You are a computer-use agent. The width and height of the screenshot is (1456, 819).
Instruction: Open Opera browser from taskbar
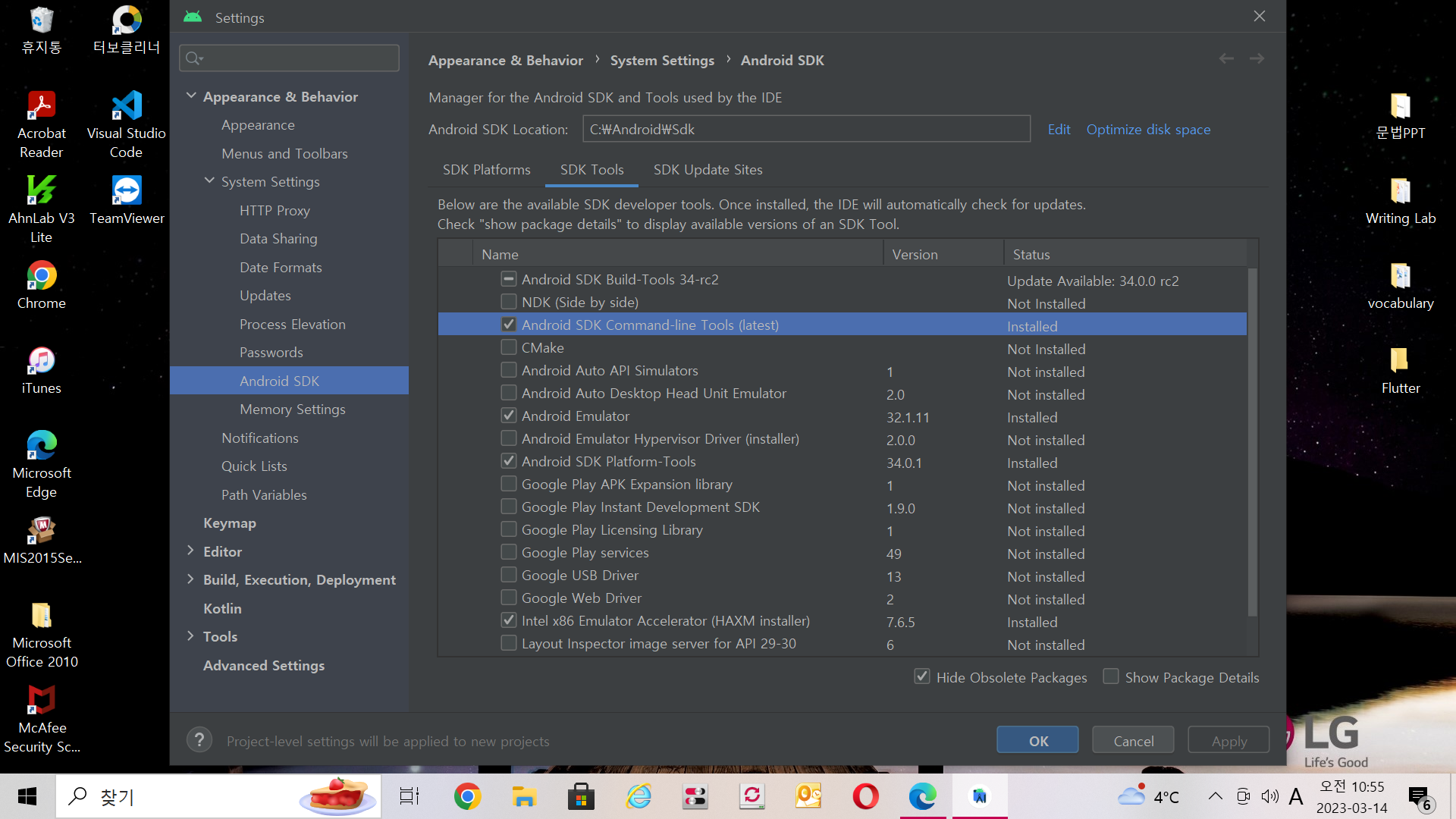coord(865,796)
